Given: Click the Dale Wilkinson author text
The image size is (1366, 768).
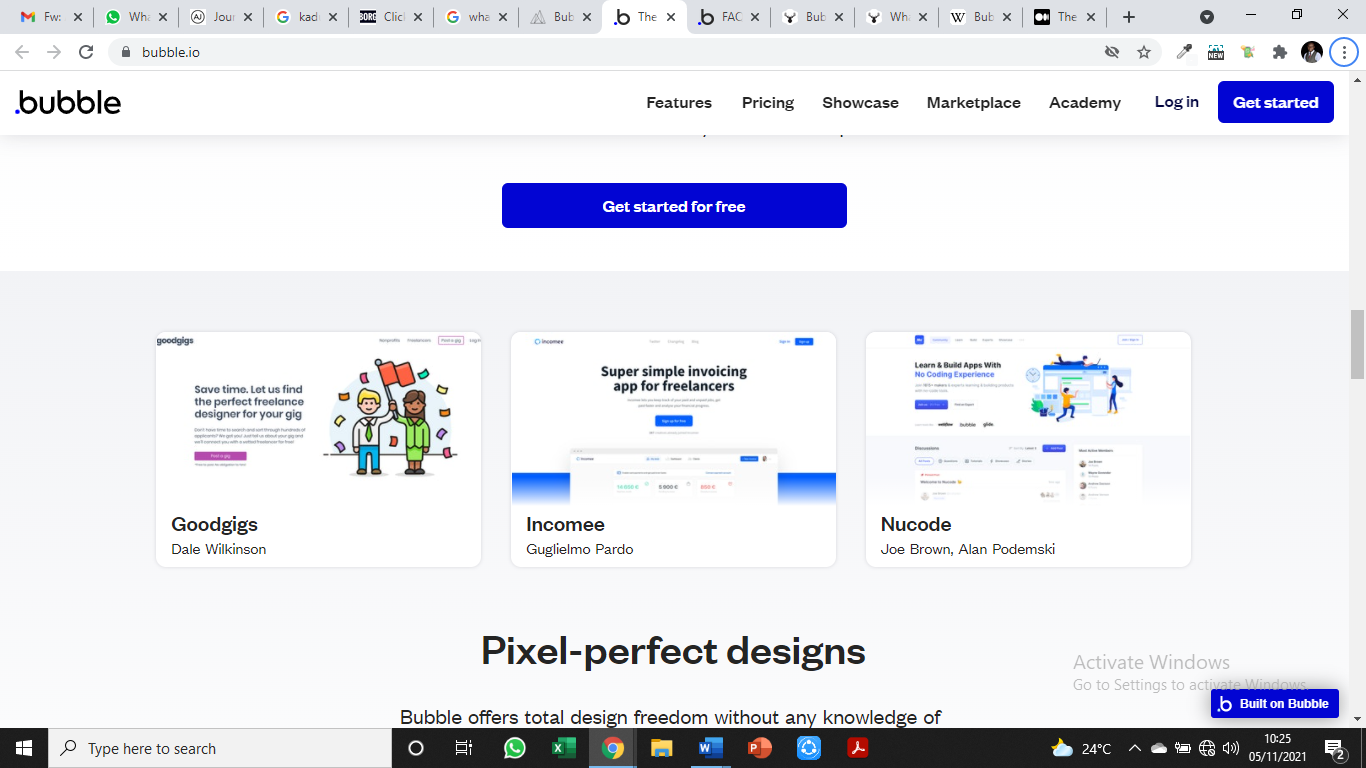Looking at the screenshot, I should click(x=218, y=549).
